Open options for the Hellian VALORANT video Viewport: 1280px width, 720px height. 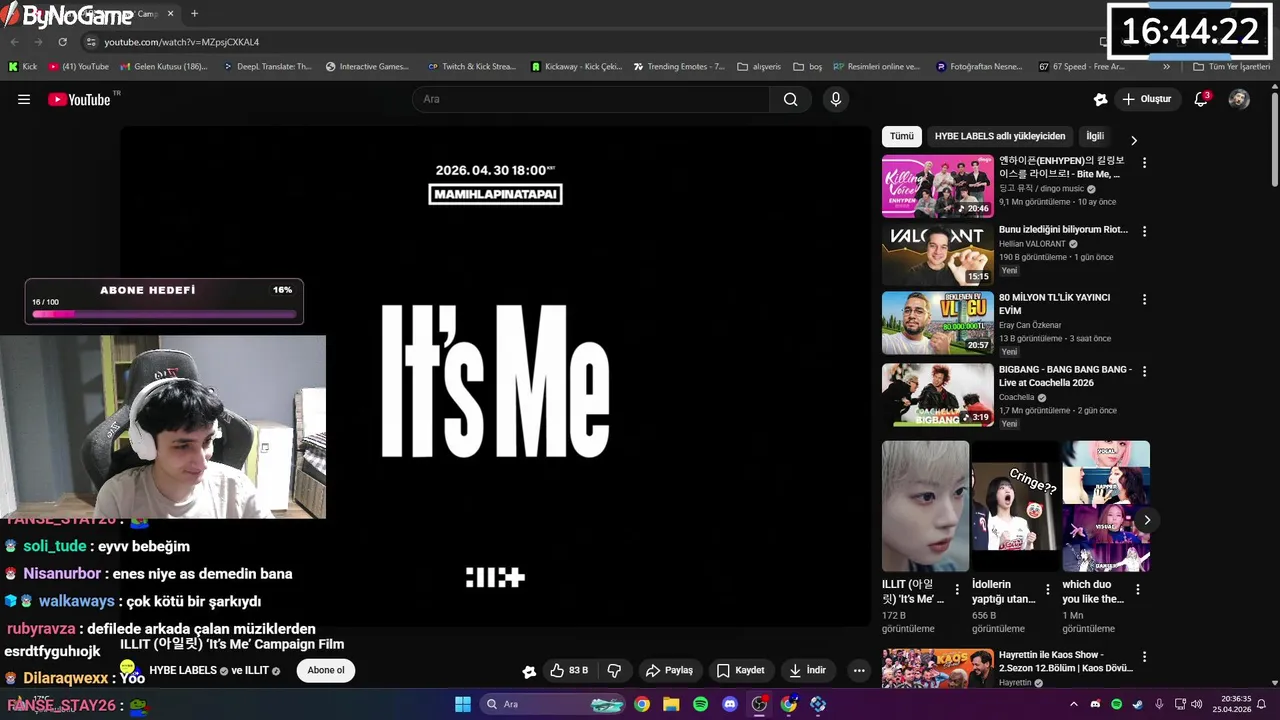tap(1145, 231)
